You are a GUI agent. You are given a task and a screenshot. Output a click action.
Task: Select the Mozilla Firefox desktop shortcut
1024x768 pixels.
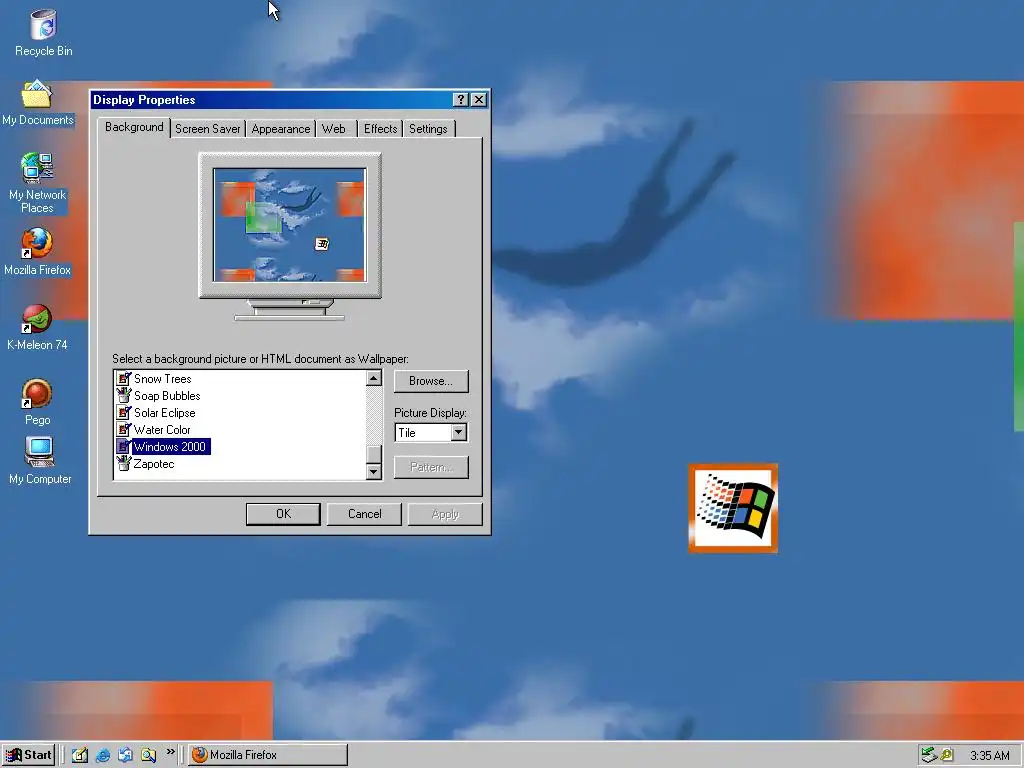[37, 251]
